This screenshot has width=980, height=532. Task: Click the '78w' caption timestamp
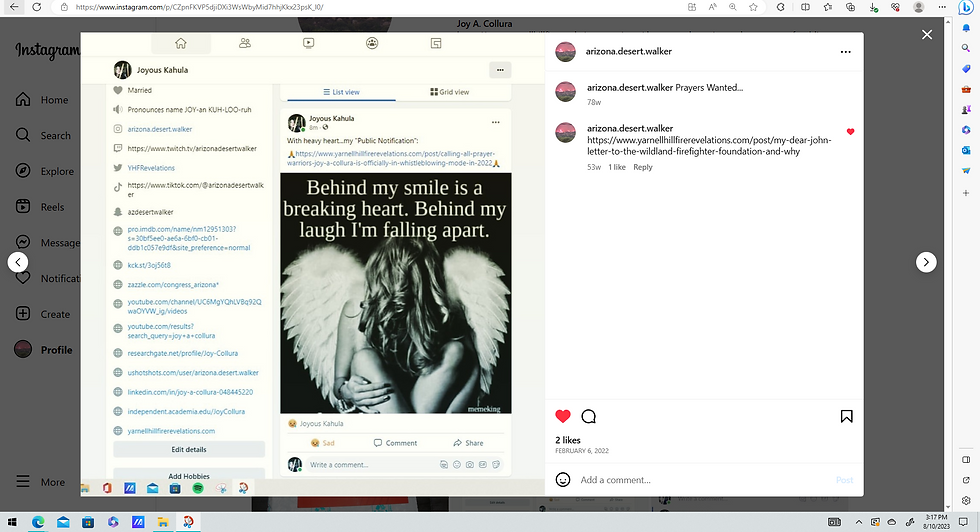coord(594,102)
